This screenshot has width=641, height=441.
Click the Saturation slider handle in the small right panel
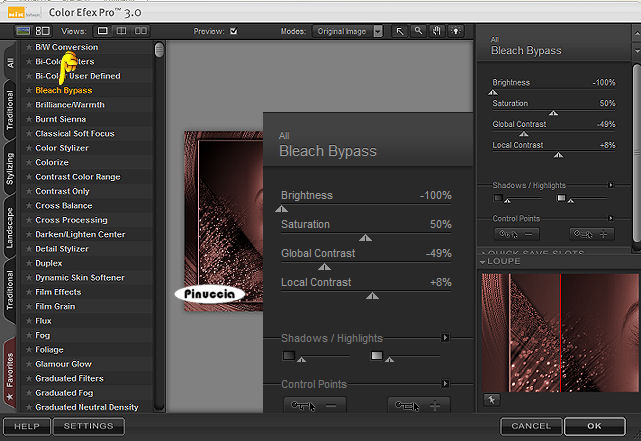(x=554, y=113)
